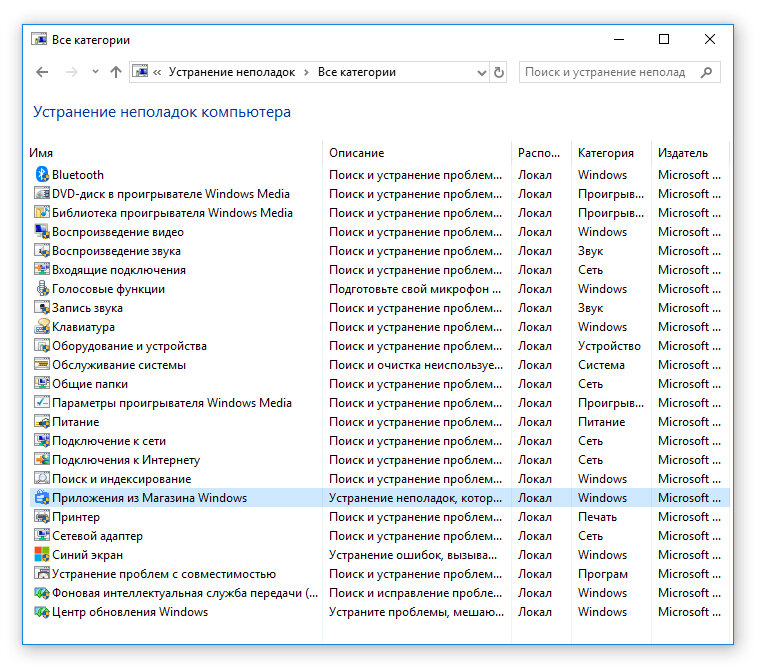Expand hidden breadcrumb locations via double chevron
The width and height of the screenshot is (759, 667).
coord(157,72)
